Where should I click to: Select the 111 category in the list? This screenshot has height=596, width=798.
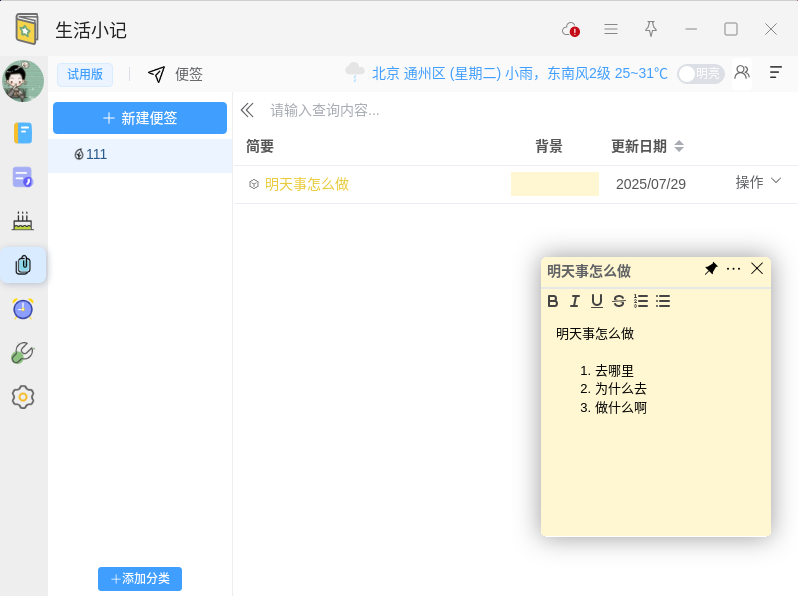pyautogui.click(x=140, y=155)
